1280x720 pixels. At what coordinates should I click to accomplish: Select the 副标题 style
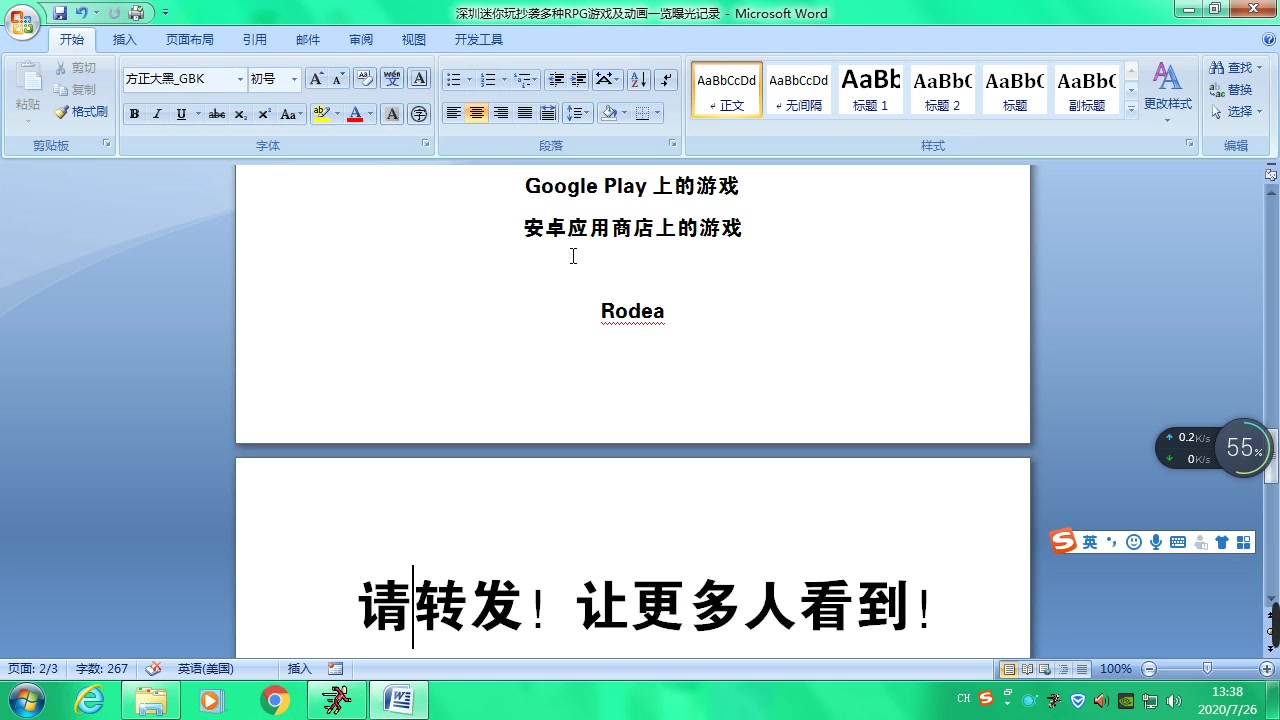tap(1086, 90)
